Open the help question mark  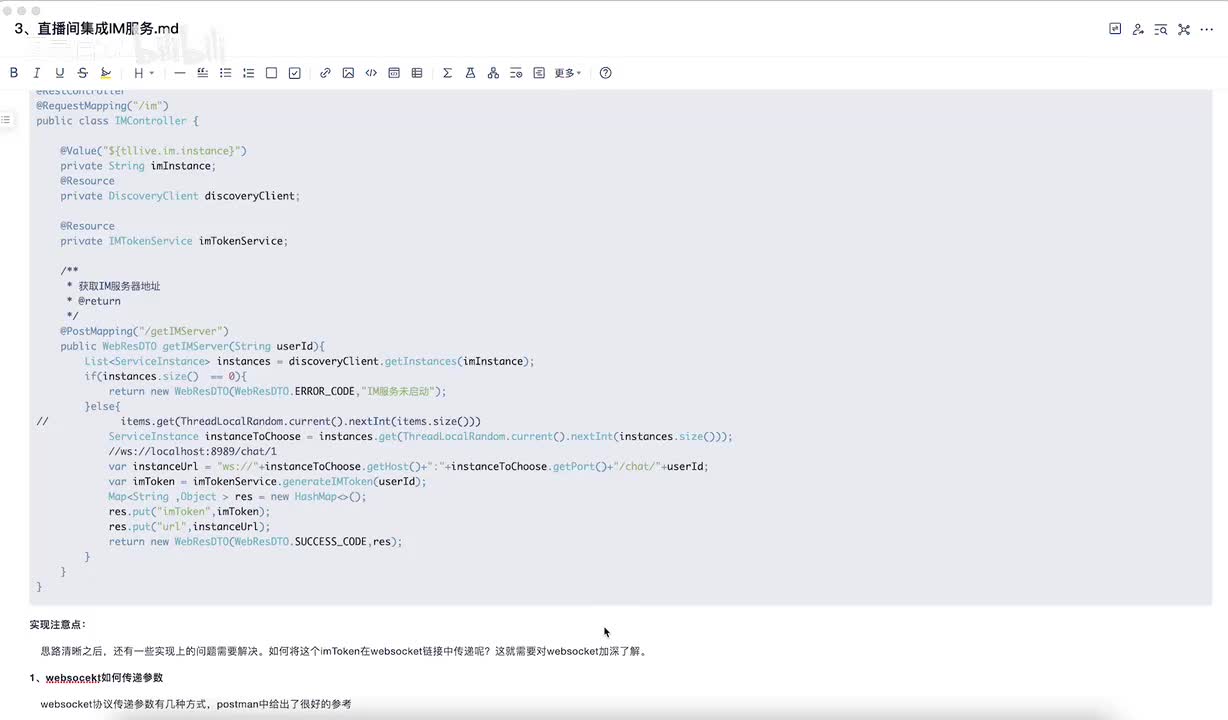pos(605,73)
